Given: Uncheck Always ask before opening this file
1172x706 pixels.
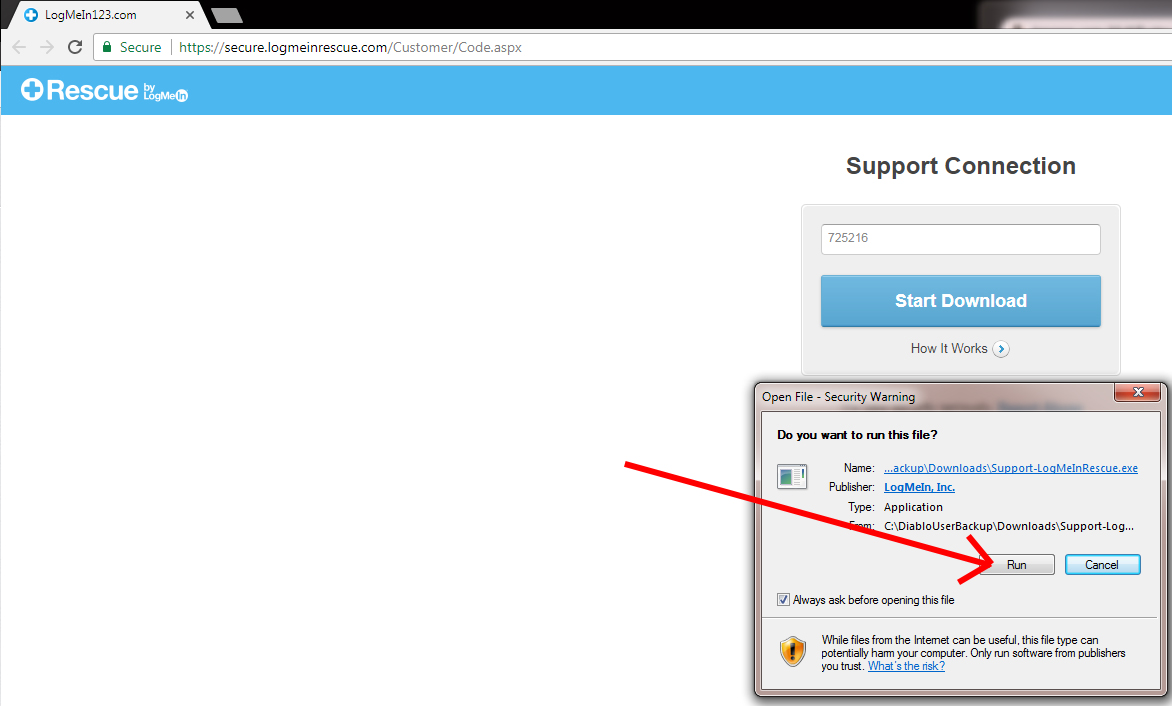Looking at the screenshot, I should 783,600.
